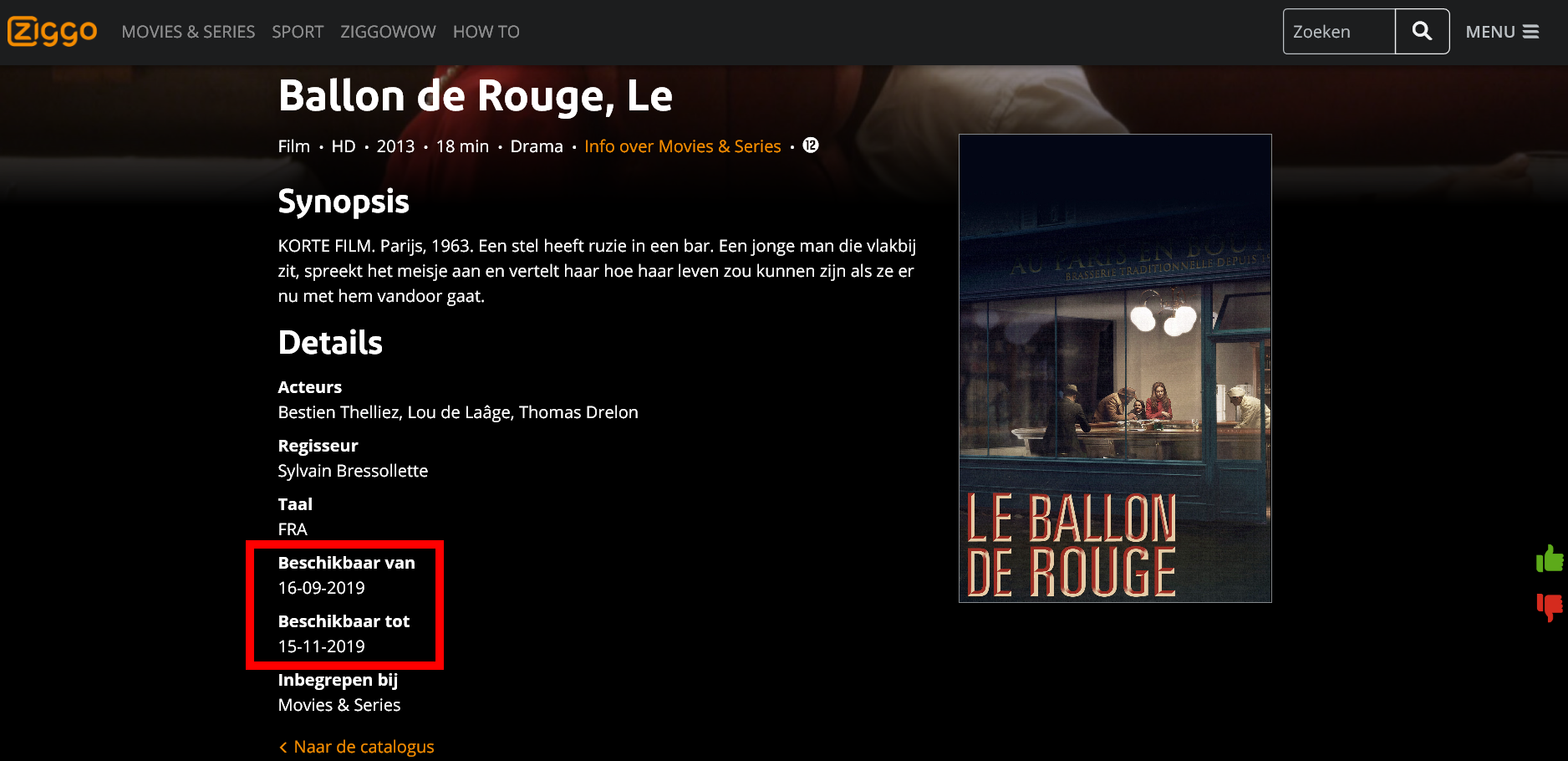
Task: Click the Beschikbaar van date 16-09-2019
Action: coord(322,588)
